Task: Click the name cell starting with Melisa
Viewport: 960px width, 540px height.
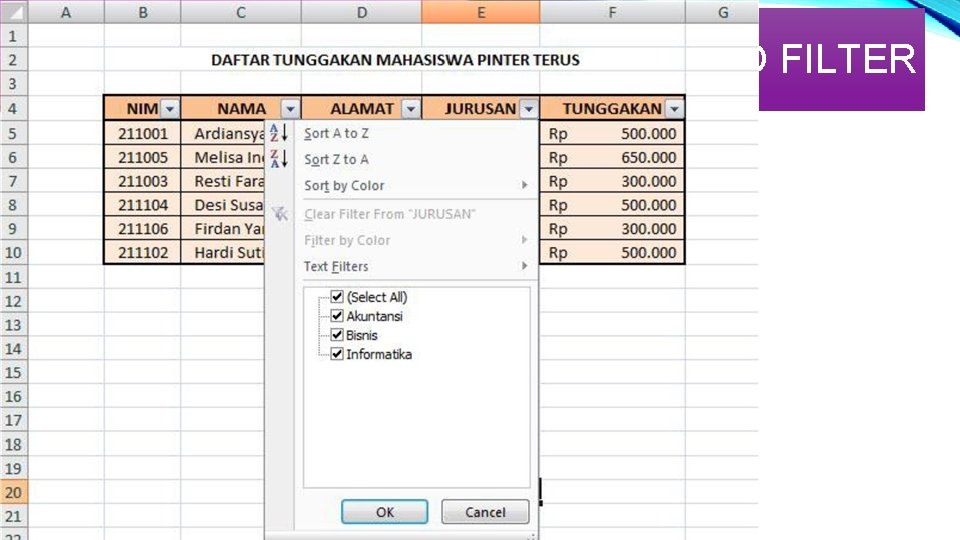Action: click(223, 157)
